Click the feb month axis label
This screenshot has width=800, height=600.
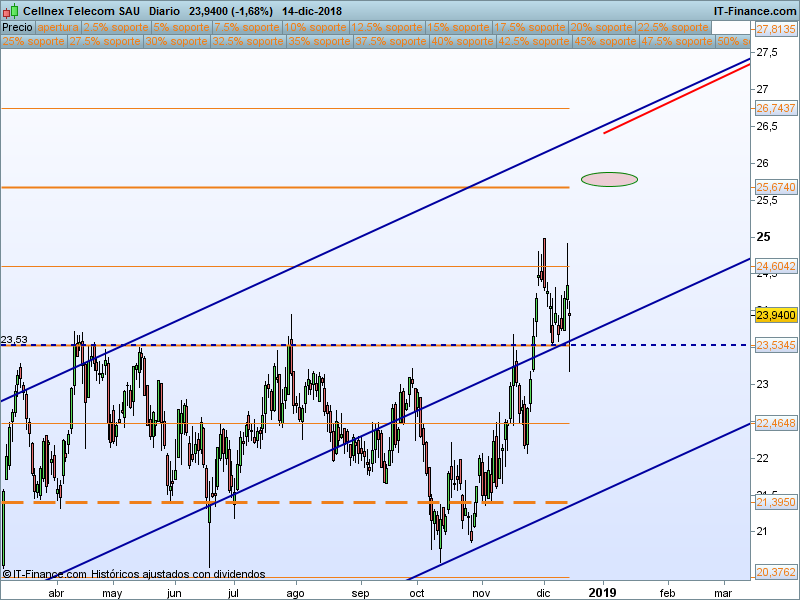[x=667, y=593]
